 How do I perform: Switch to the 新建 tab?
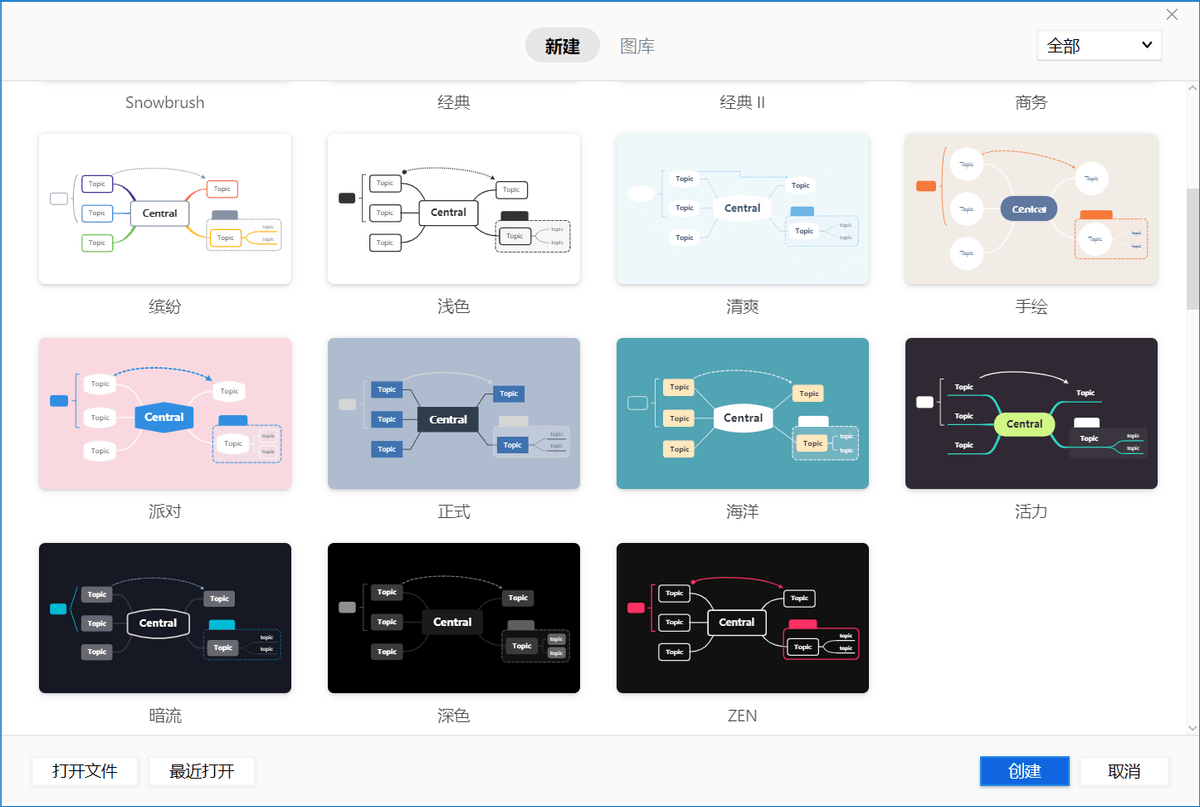pos(562,46)
